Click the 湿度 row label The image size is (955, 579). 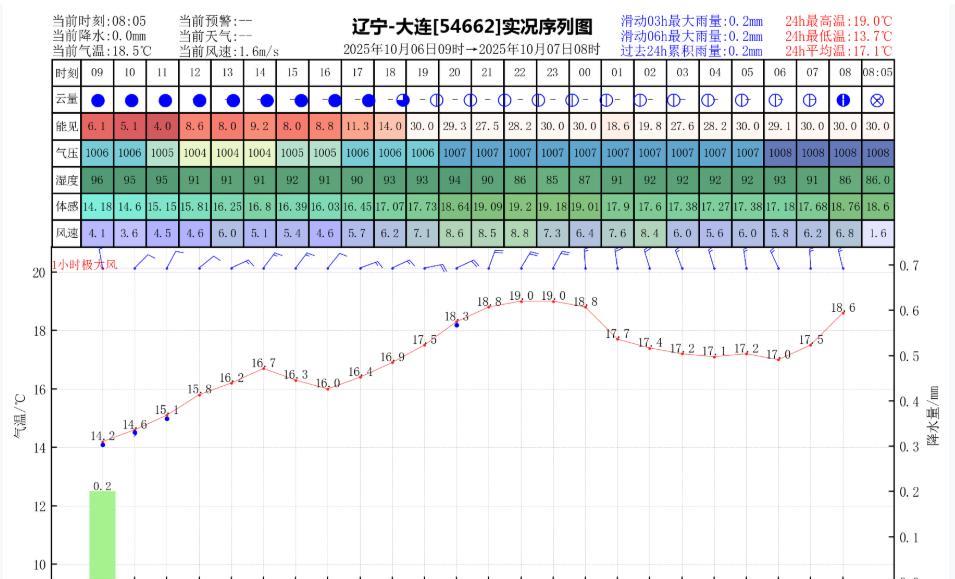point(66,180)
